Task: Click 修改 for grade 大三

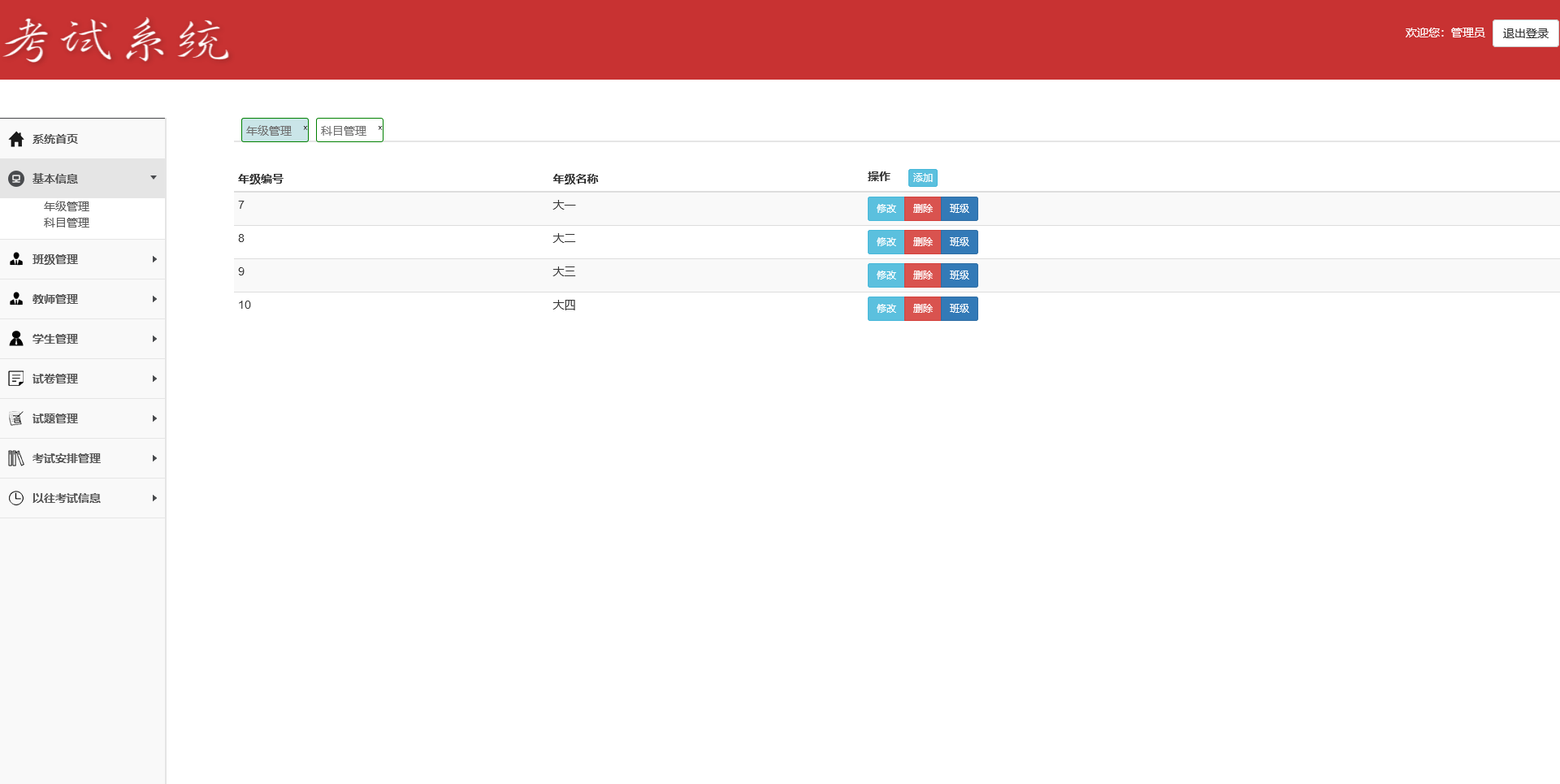Action: (886, 275)
